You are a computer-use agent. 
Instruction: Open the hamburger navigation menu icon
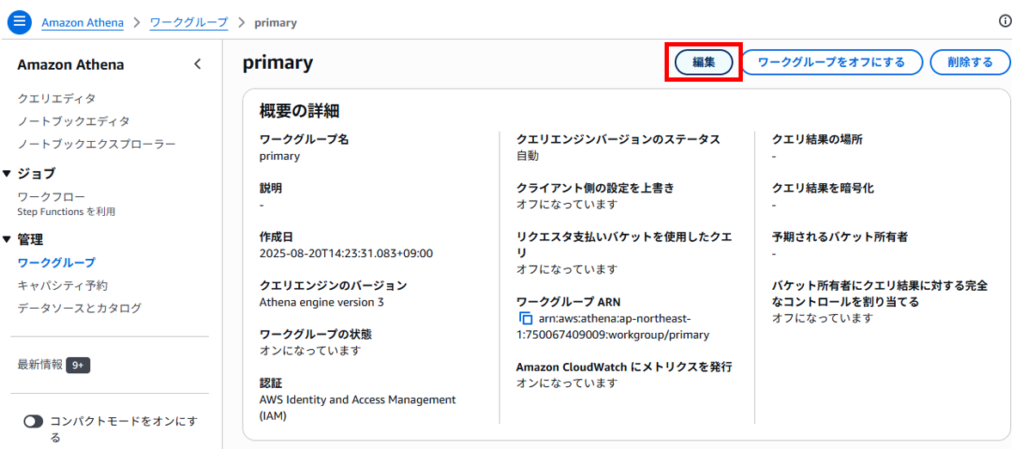[x=19, y=22]
